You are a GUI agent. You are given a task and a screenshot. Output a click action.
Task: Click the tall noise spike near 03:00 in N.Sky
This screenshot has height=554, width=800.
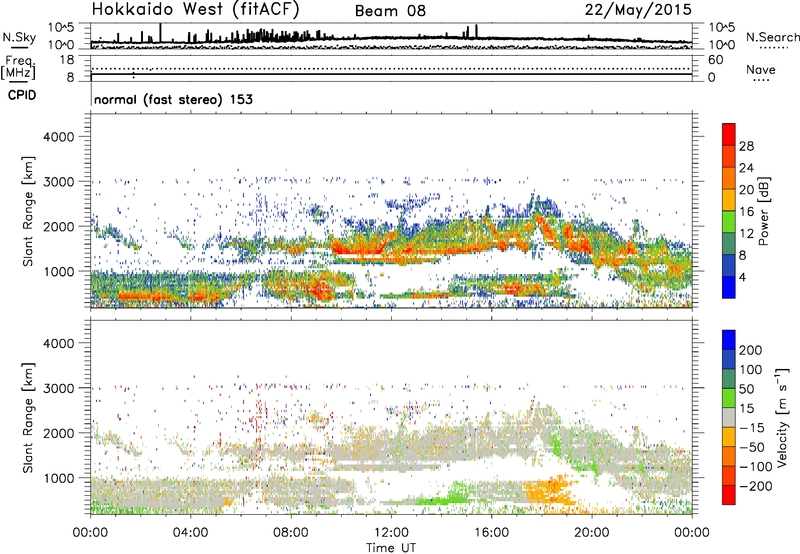161,33
